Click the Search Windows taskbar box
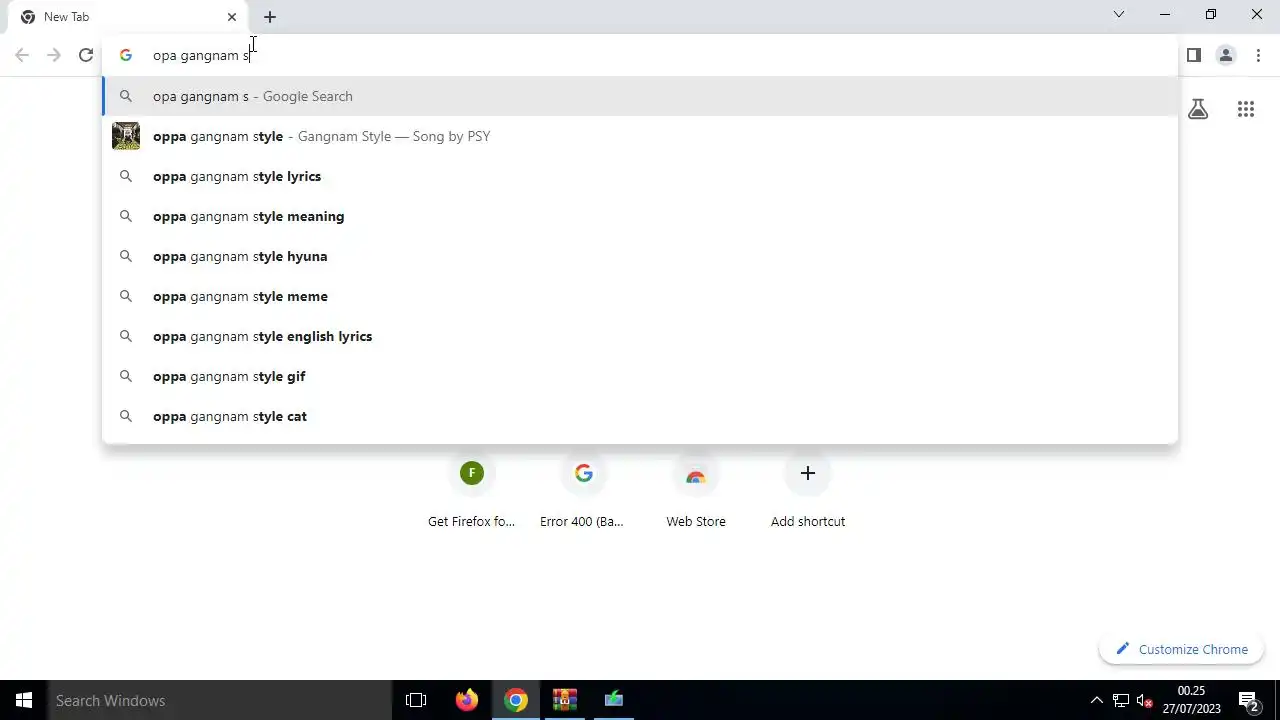Image resolution: width=1280 pixels, height=720 pixels. 220,700
